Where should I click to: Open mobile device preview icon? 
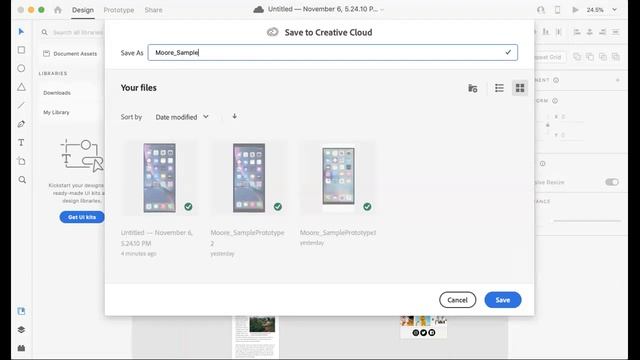click(x=558, y=10)
